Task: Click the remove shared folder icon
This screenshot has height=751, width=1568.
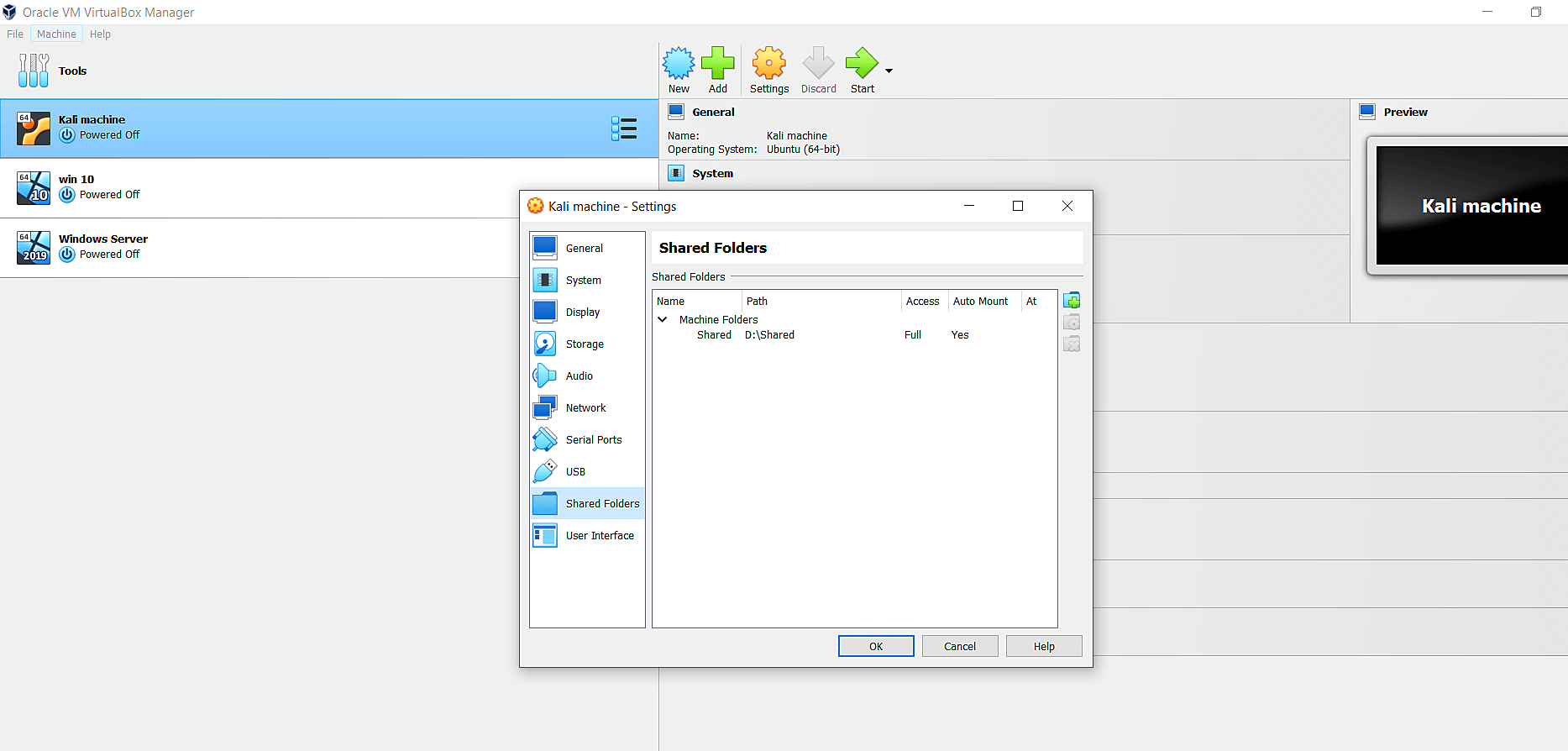Action: [1072, 344]
